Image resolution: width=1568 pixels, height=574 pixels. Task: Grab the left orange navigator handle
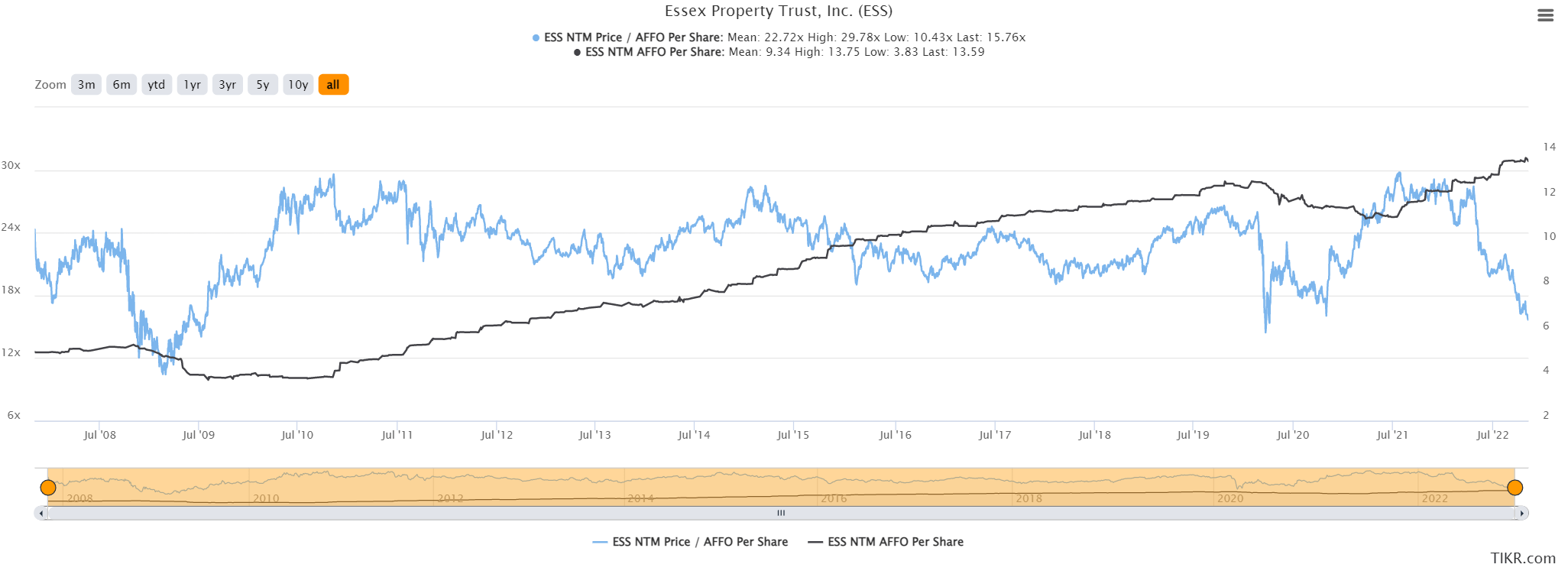pyautogui.click(x=48, y=488)
